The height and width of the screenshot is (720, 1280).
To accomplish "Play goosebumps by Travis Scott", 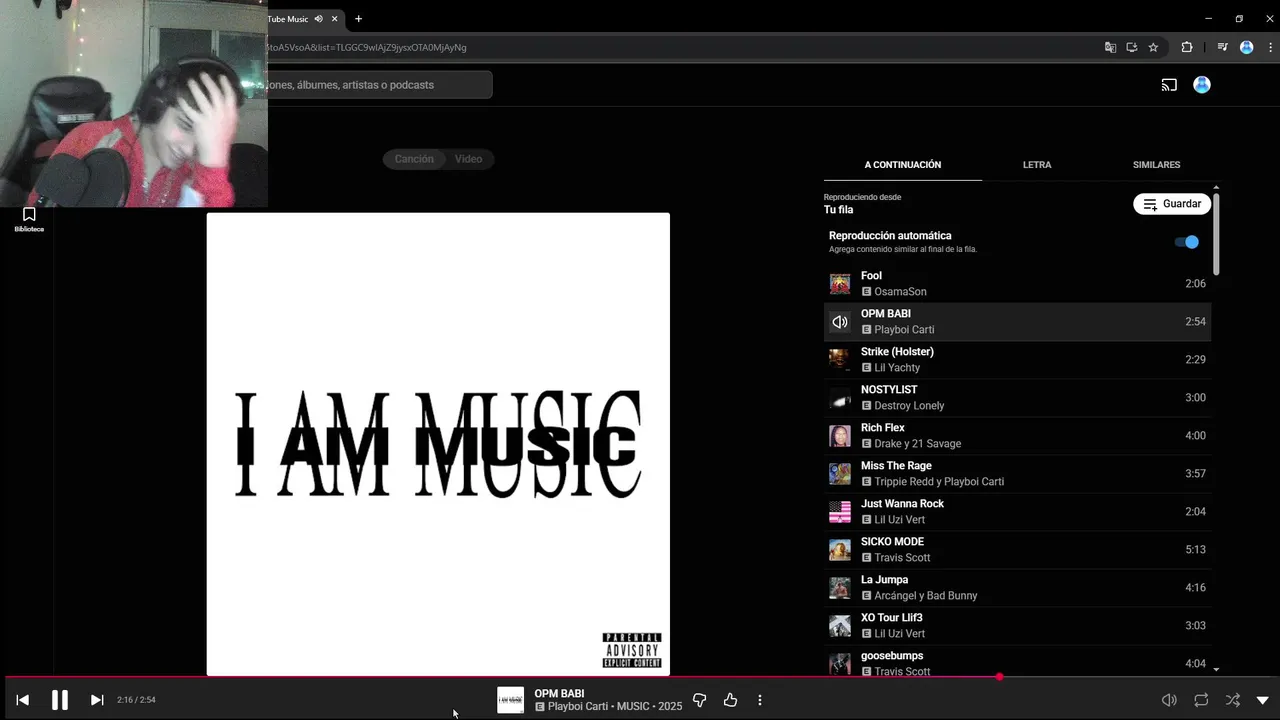I will (x=1017, y=662).
